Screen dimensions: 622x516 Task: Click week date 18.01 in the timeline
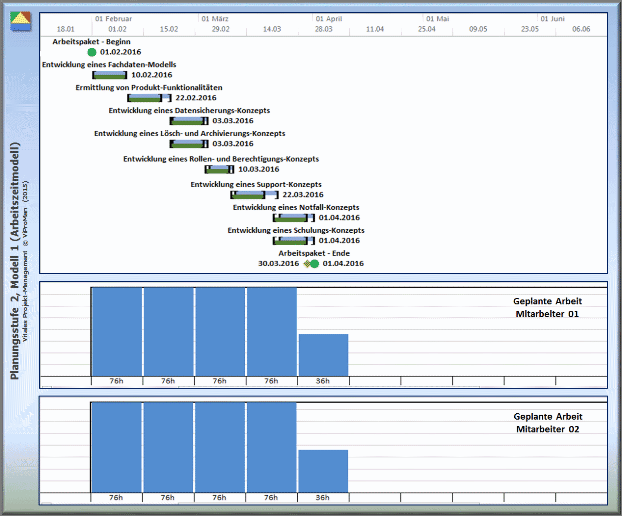[x=65, y=29]
